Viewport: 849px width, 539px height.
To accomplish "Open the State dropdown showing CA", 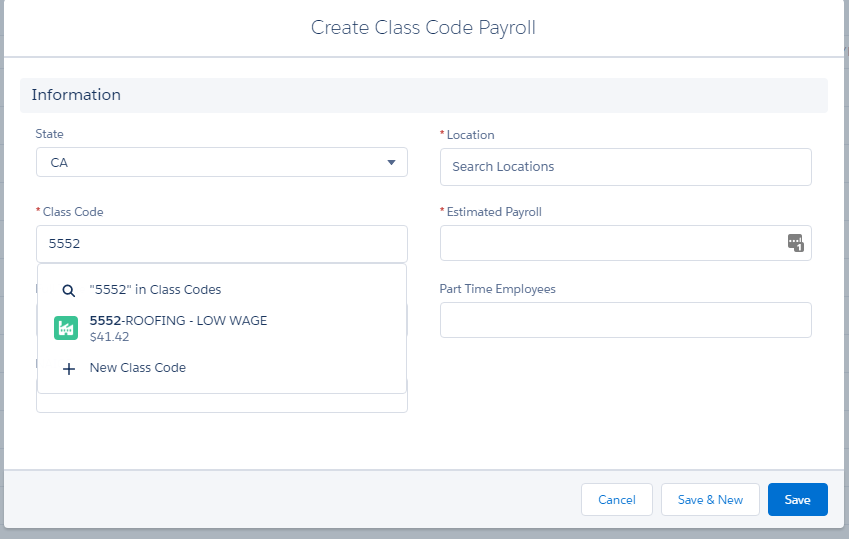I will click(x=221, y=162).
